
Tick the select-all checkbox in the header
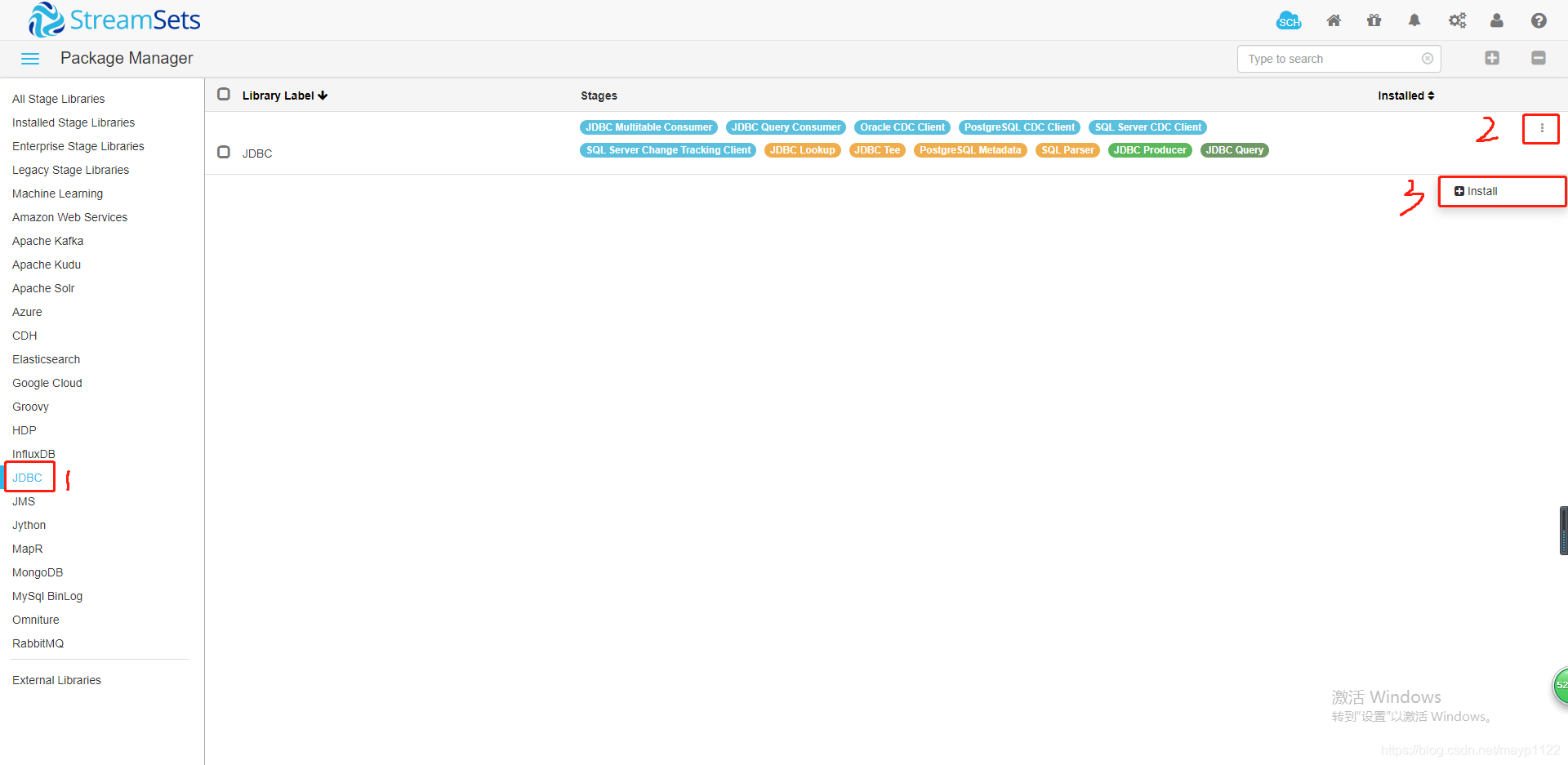[x=224, y=95]
